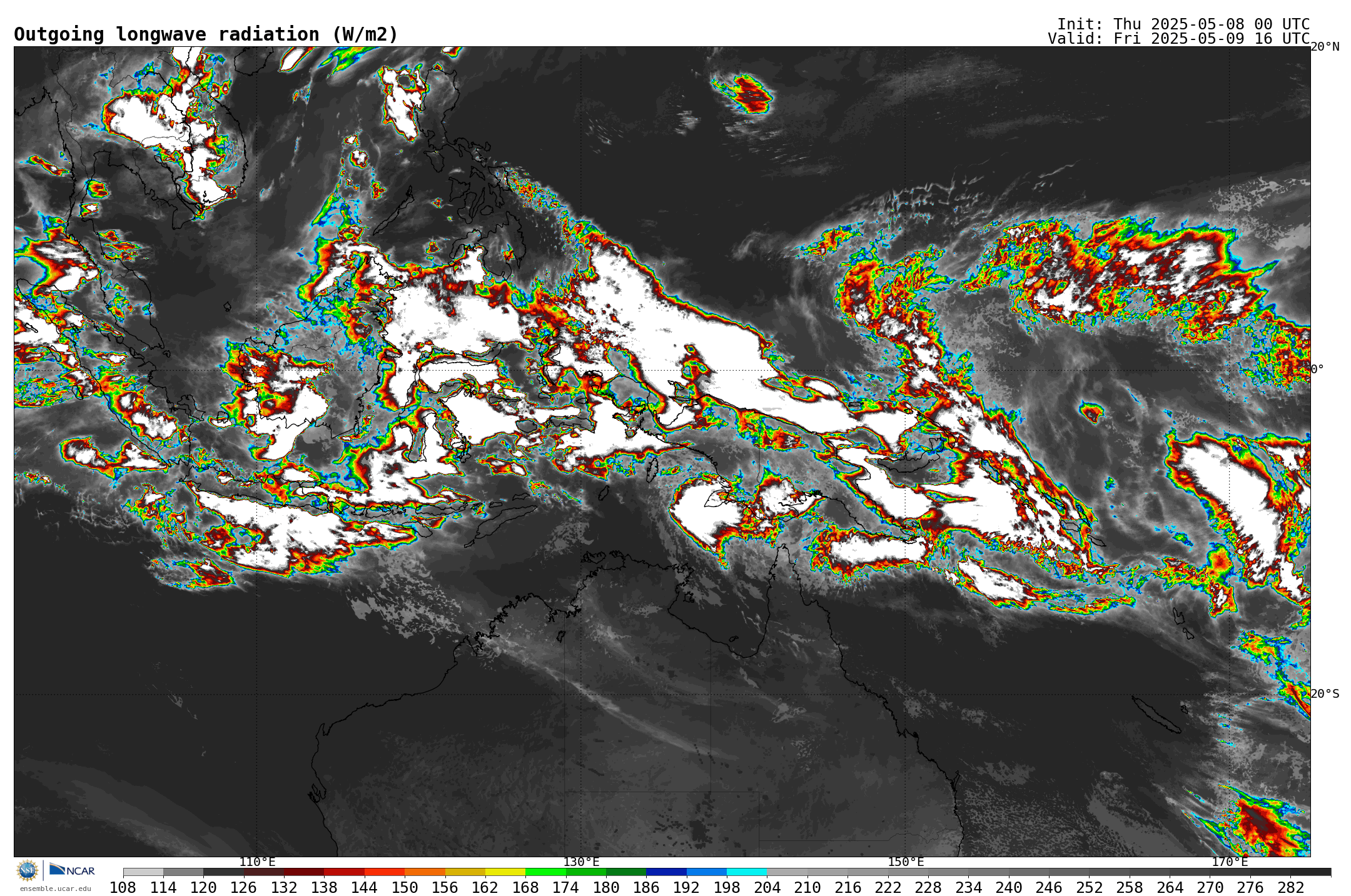The image size is (1351, 896).
Task: Click the 20°N latitude label
Action: tap(1325, 47)
